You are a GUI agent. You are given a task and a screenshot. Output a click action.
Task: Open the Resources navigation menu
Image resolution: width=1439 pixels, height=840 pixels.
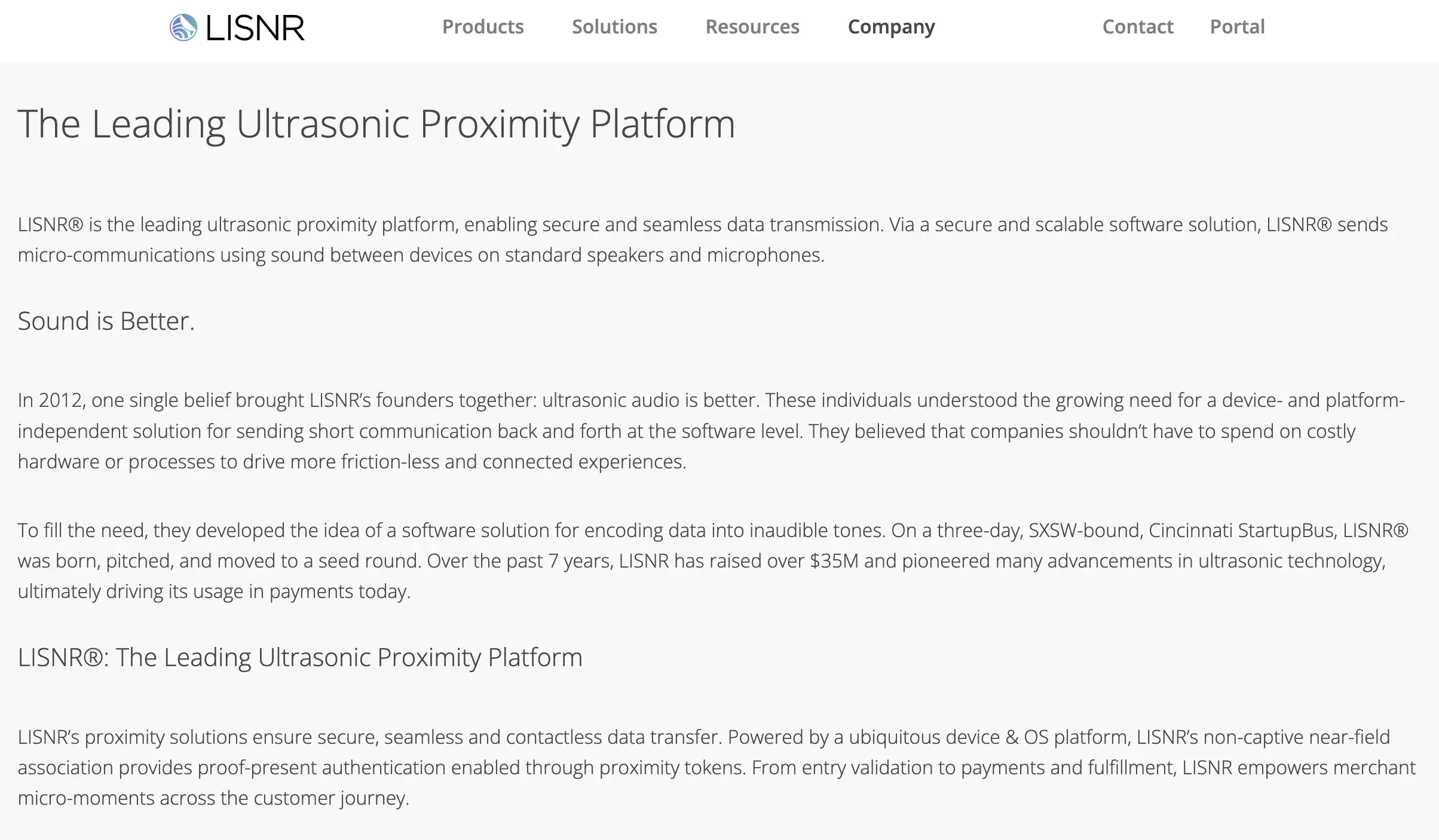tap(752, 27)
